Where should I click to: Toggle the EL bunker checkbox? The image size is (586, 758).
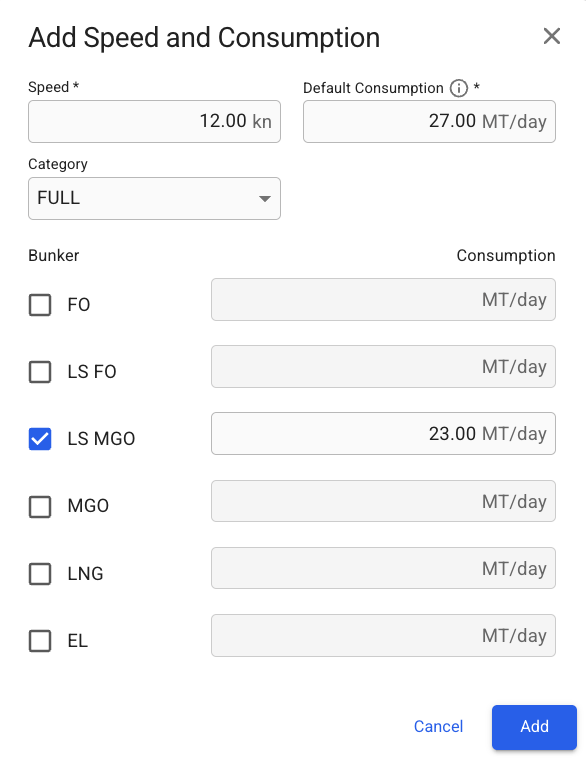click(40, 641)
